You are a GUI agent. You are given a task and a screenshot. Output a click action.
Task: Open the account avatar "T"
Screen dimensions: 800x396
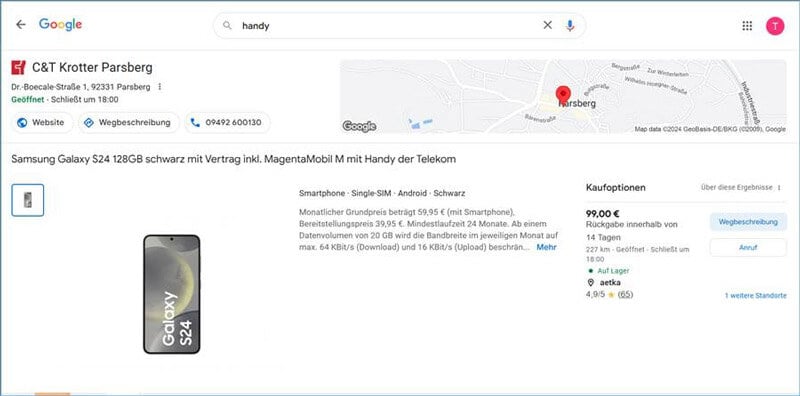tap(775, 26)
